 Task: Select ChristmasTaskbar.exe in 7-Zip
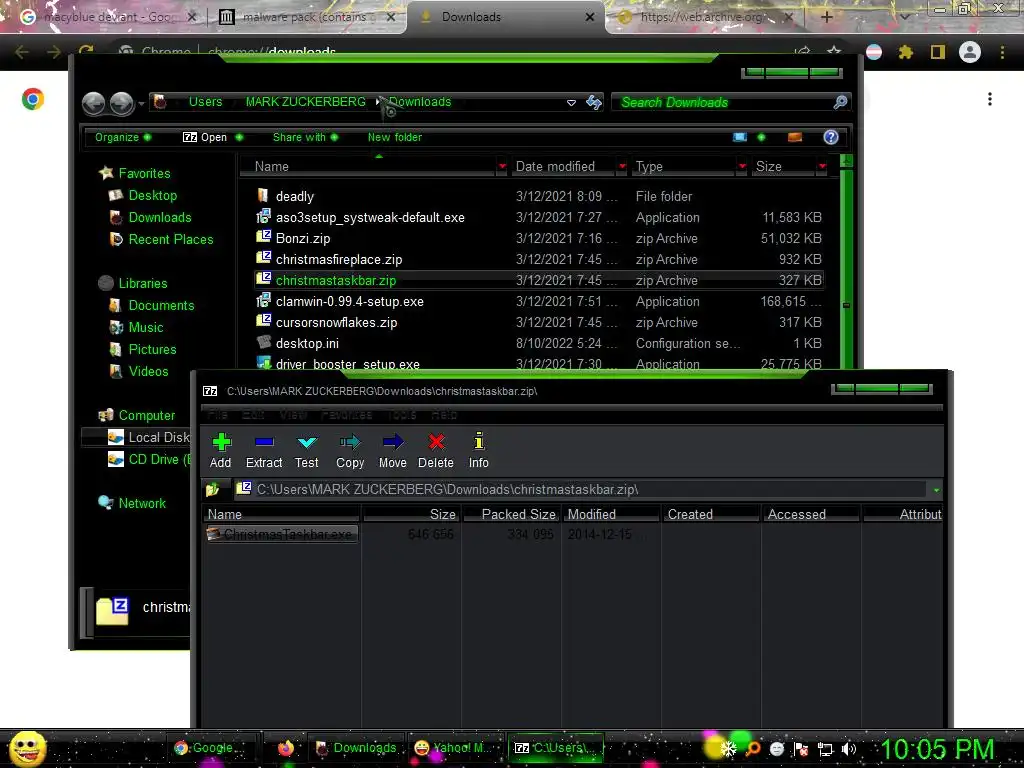tap(281, 534)
